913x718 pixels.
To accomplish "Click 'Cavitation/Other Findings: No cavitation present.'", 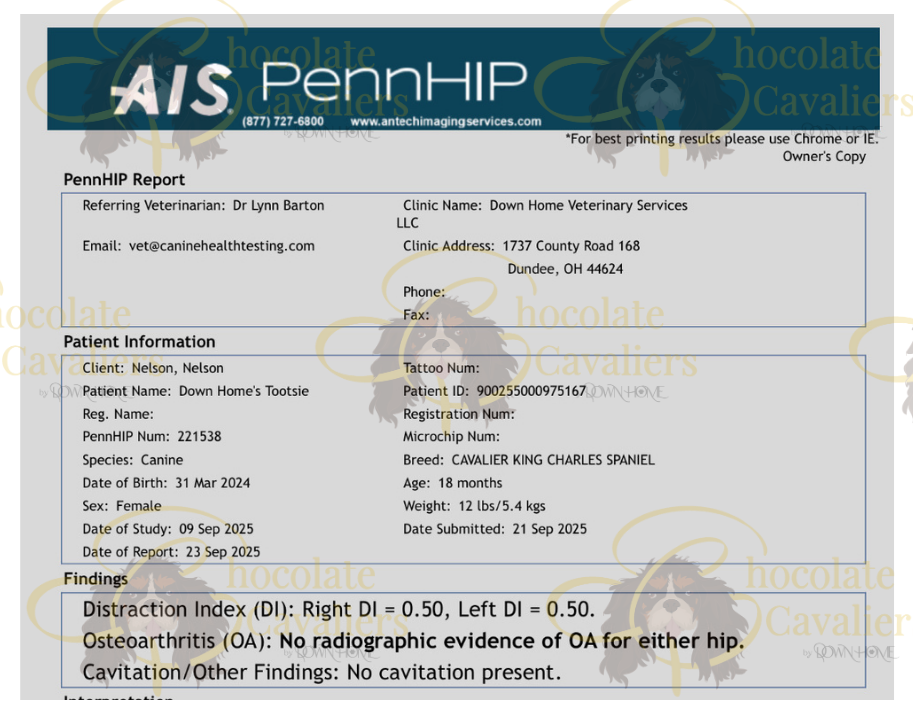I will (322, 673).
